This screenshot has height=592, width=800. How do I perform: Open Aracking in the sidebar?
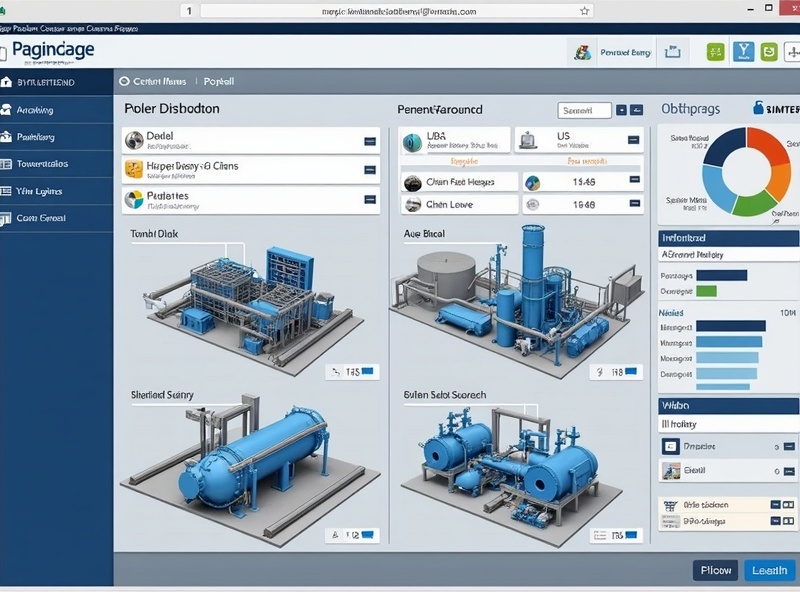point(57,110)
